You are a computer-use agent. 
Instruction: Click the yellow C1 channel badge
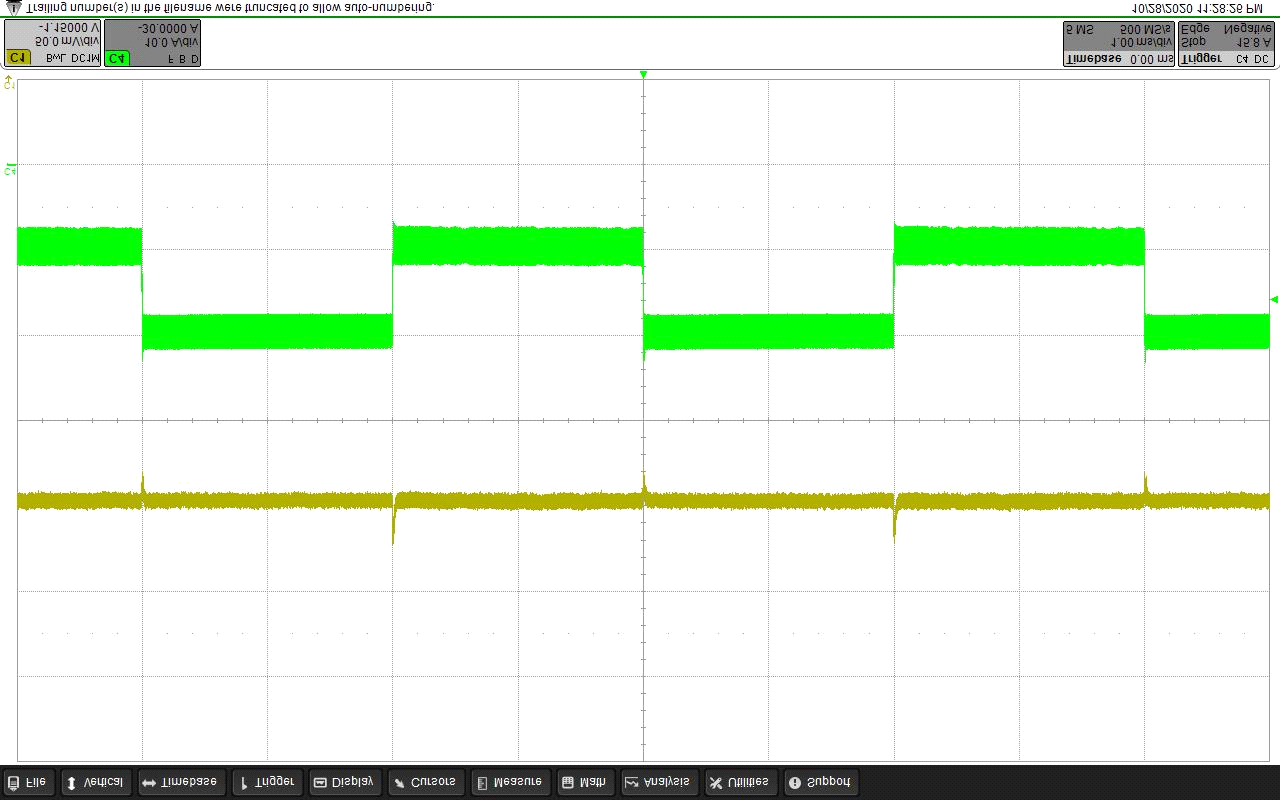[18, 58]
